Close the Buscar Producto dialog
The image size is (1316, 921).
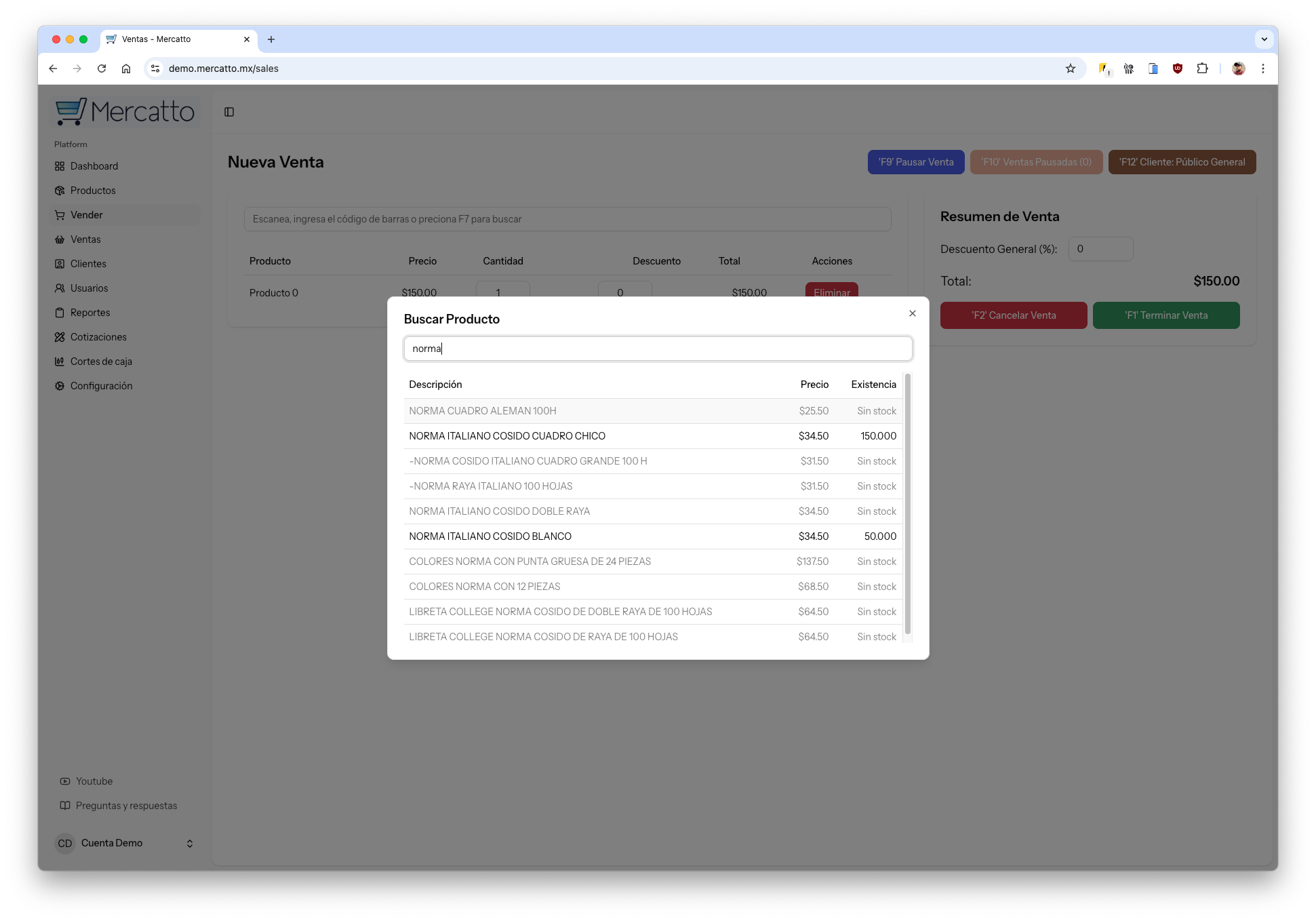coord(913,313)
